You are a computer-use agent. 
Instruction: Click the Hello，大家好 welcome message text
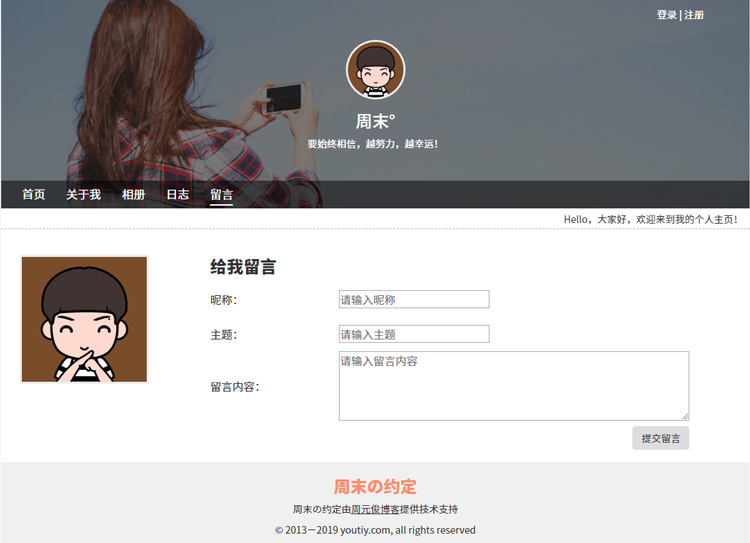click(651, 220)
